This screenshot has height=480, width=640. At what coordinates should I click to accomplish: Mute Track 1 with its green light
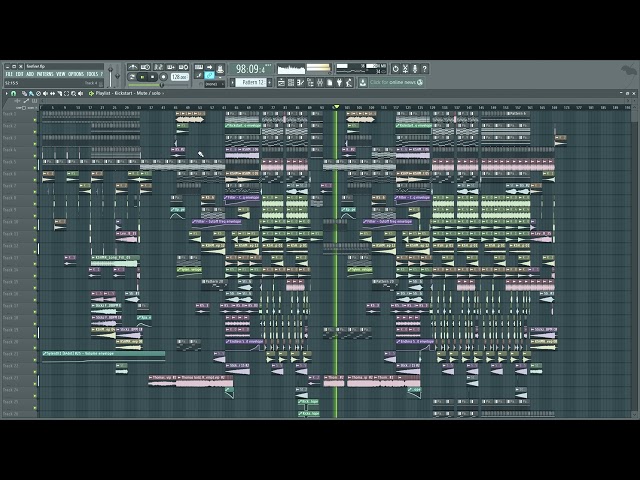click(x=35, y=120)
